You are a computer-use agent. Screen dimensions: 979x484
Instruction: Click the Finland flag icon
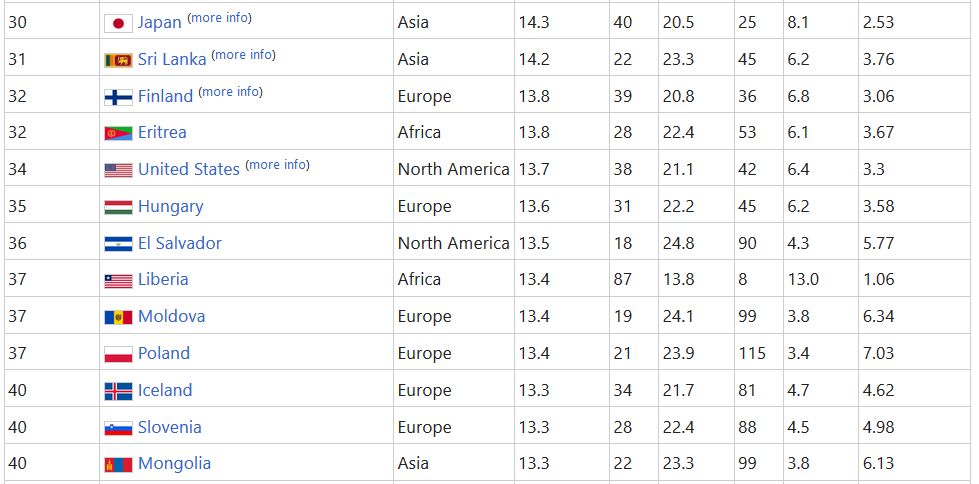118,97
